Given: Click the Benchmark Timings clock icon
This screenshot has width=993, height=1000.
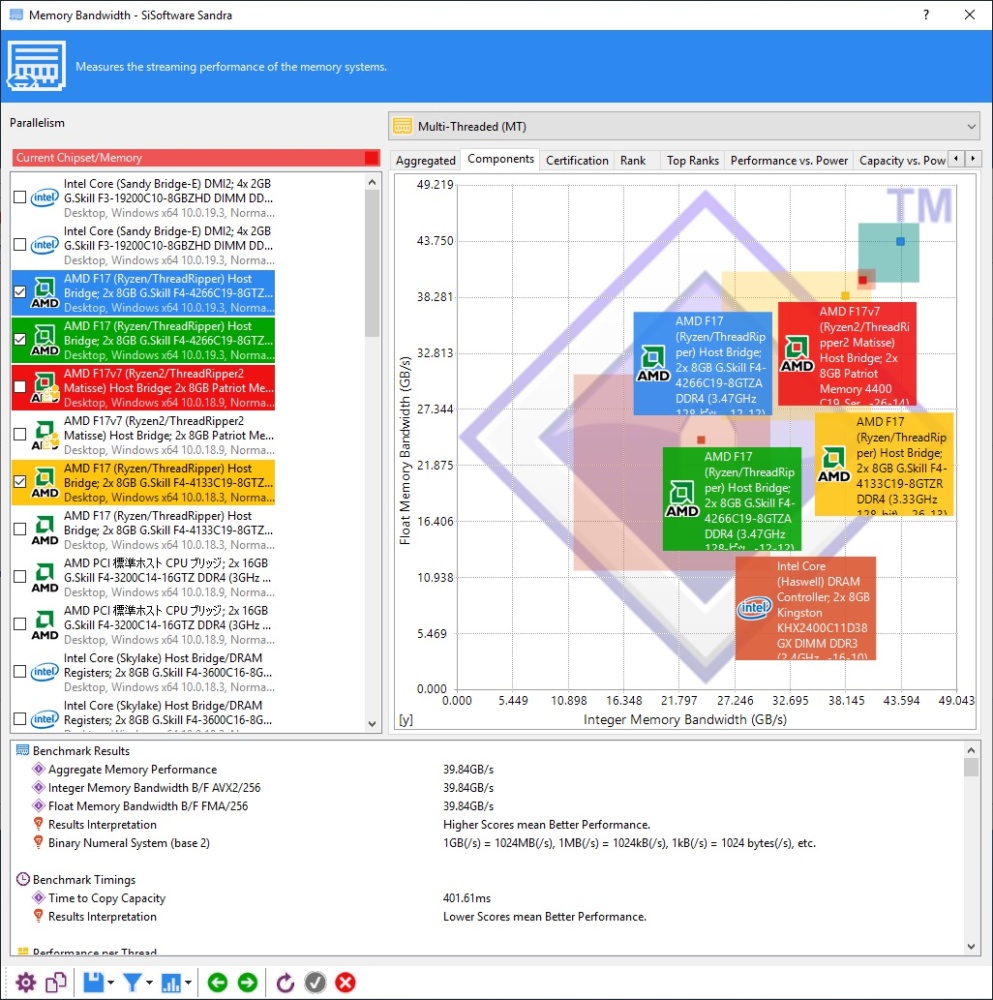Looking at the screenshot, I should pyautogui.click(x=22, y=879).
